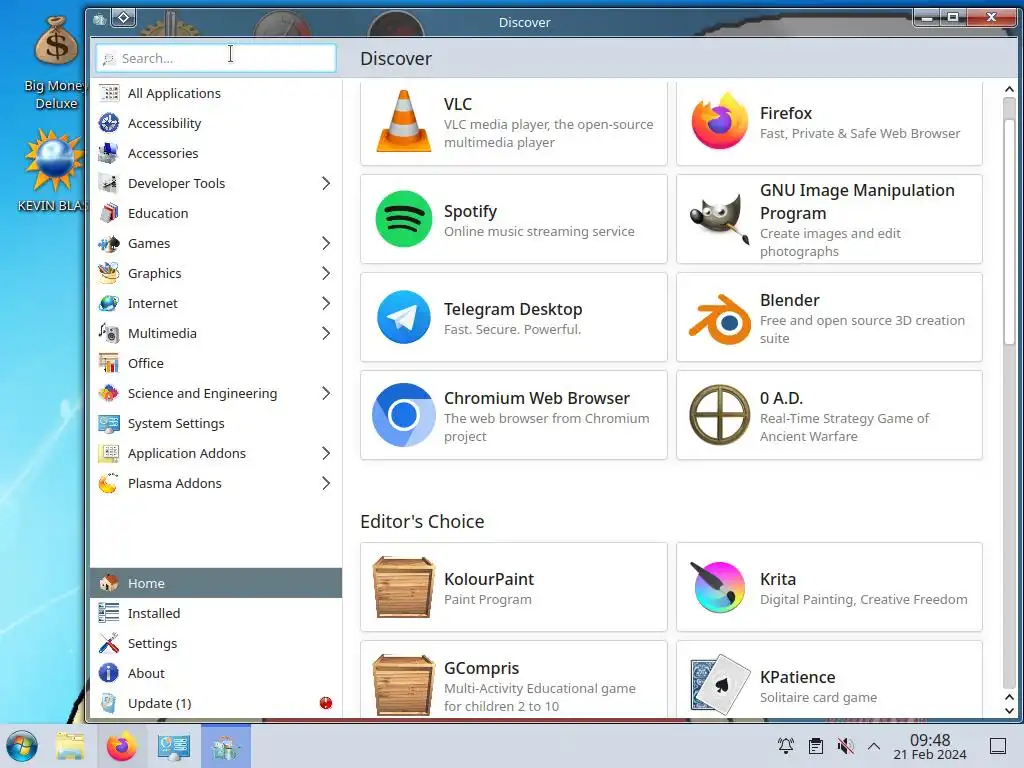Click the scrollbar bottom down arrow
Image resolution: width=1024 pixels, height=768 pixels.
(1009, 711)
